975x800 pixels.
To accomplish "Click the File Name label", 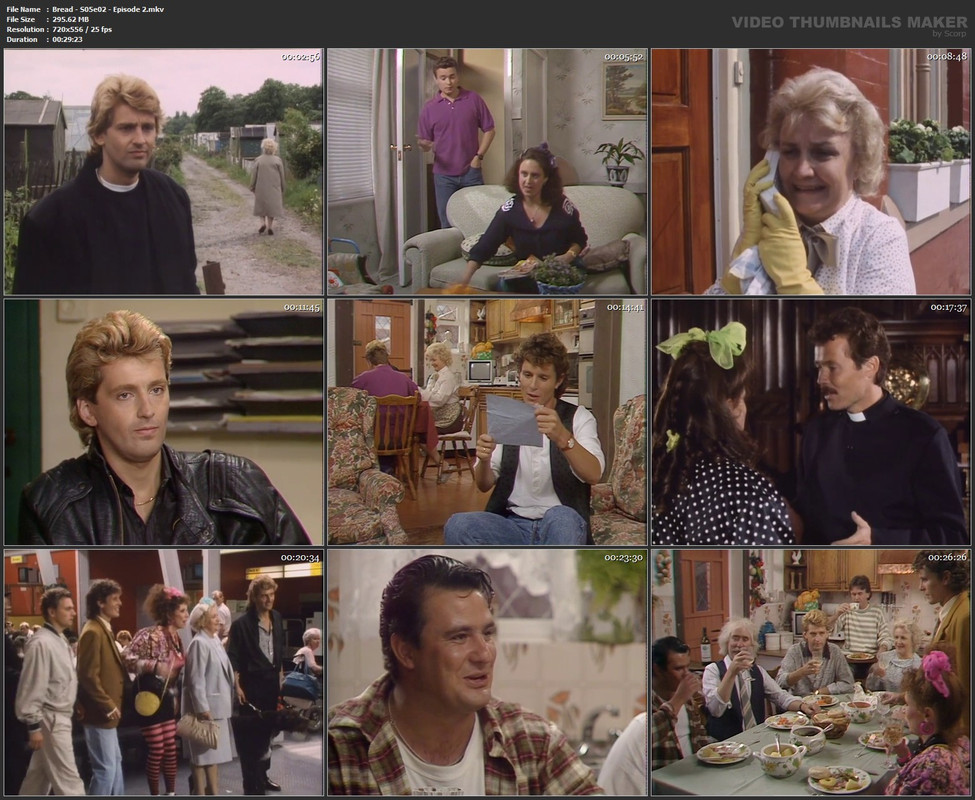I will pyautogui.click(x=23, y=9).
